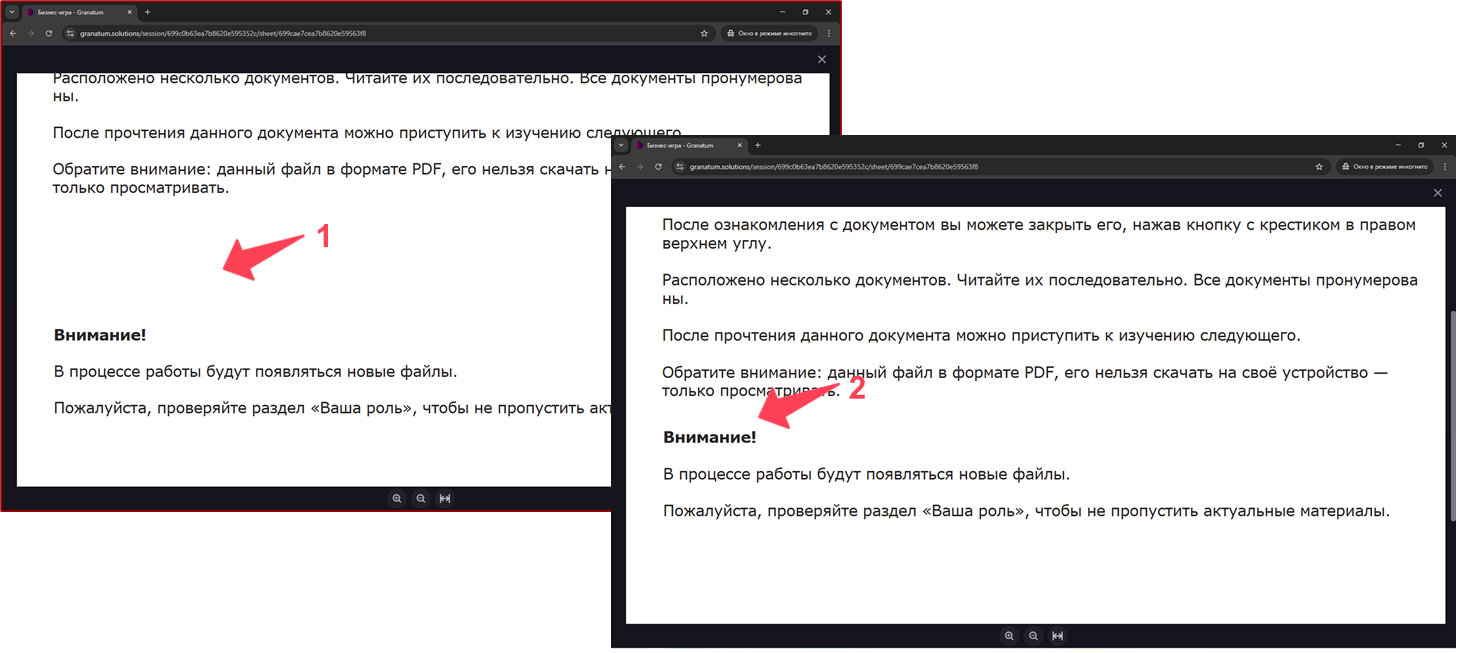Open a new tab in the right window
Viewport: 1462px width, 653px height.
coord(758,145)
